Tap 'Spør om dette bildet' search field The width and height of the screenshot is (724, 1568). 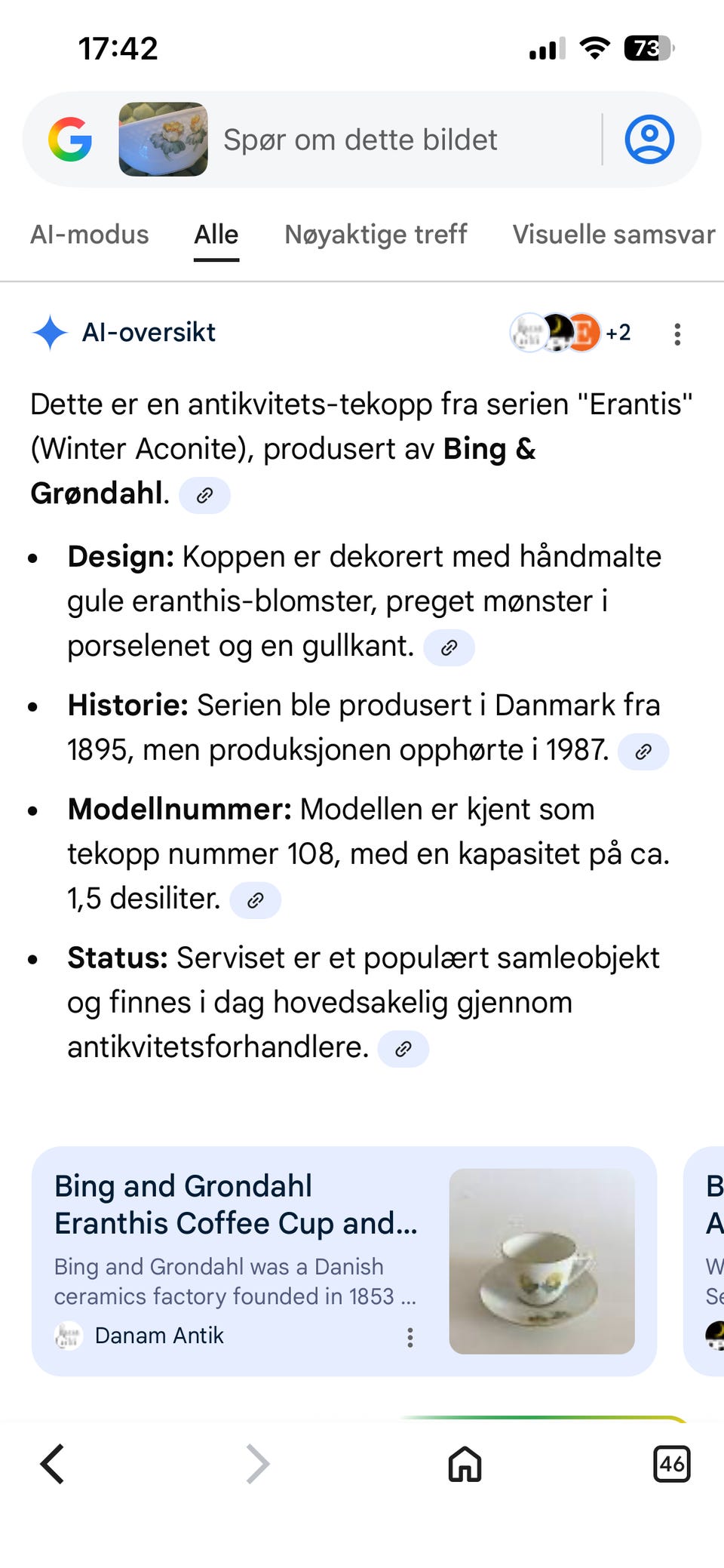tap(360, 140)
